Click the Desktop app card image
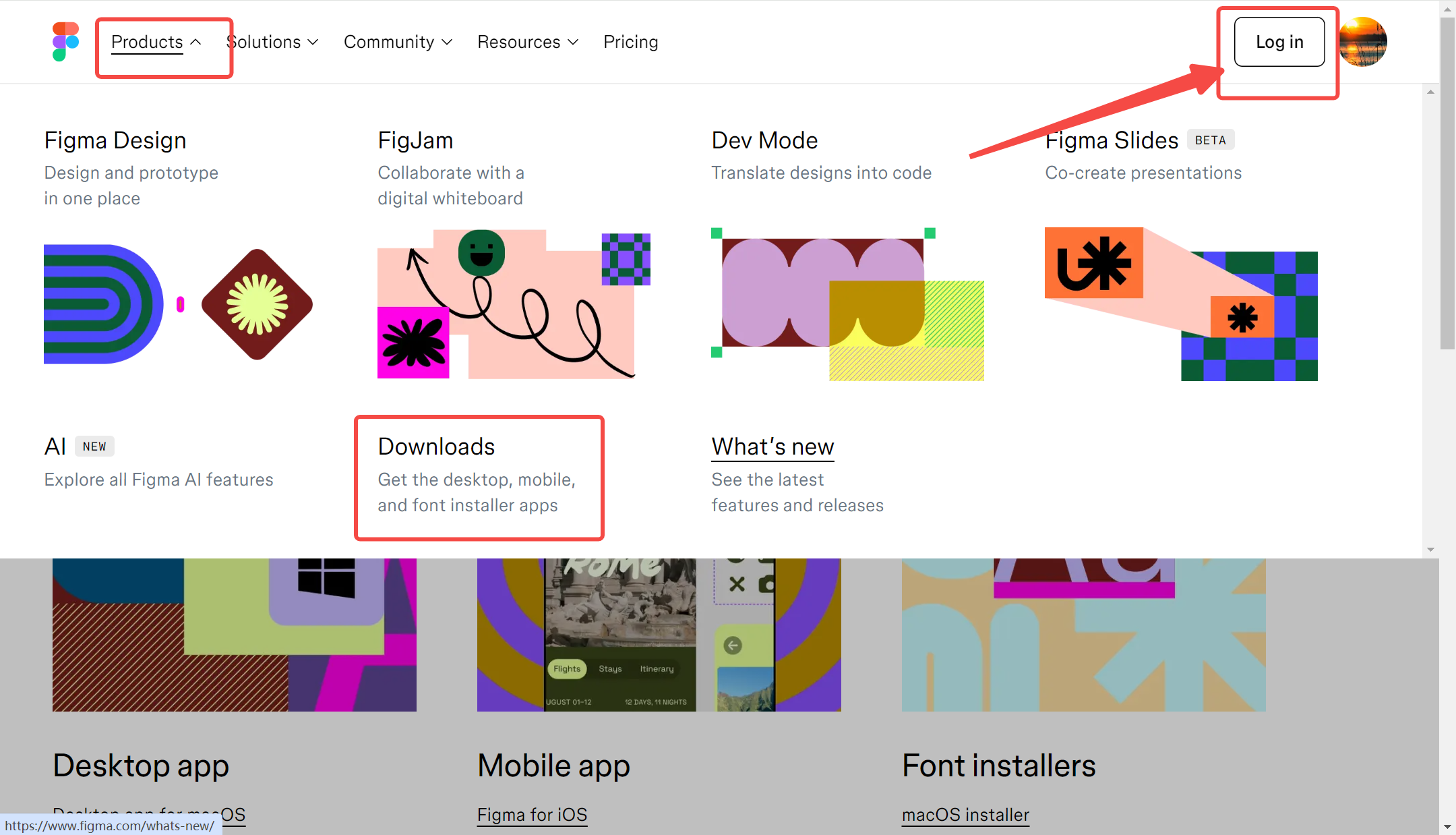This screenshot has height=835, width=1456. 235,635
